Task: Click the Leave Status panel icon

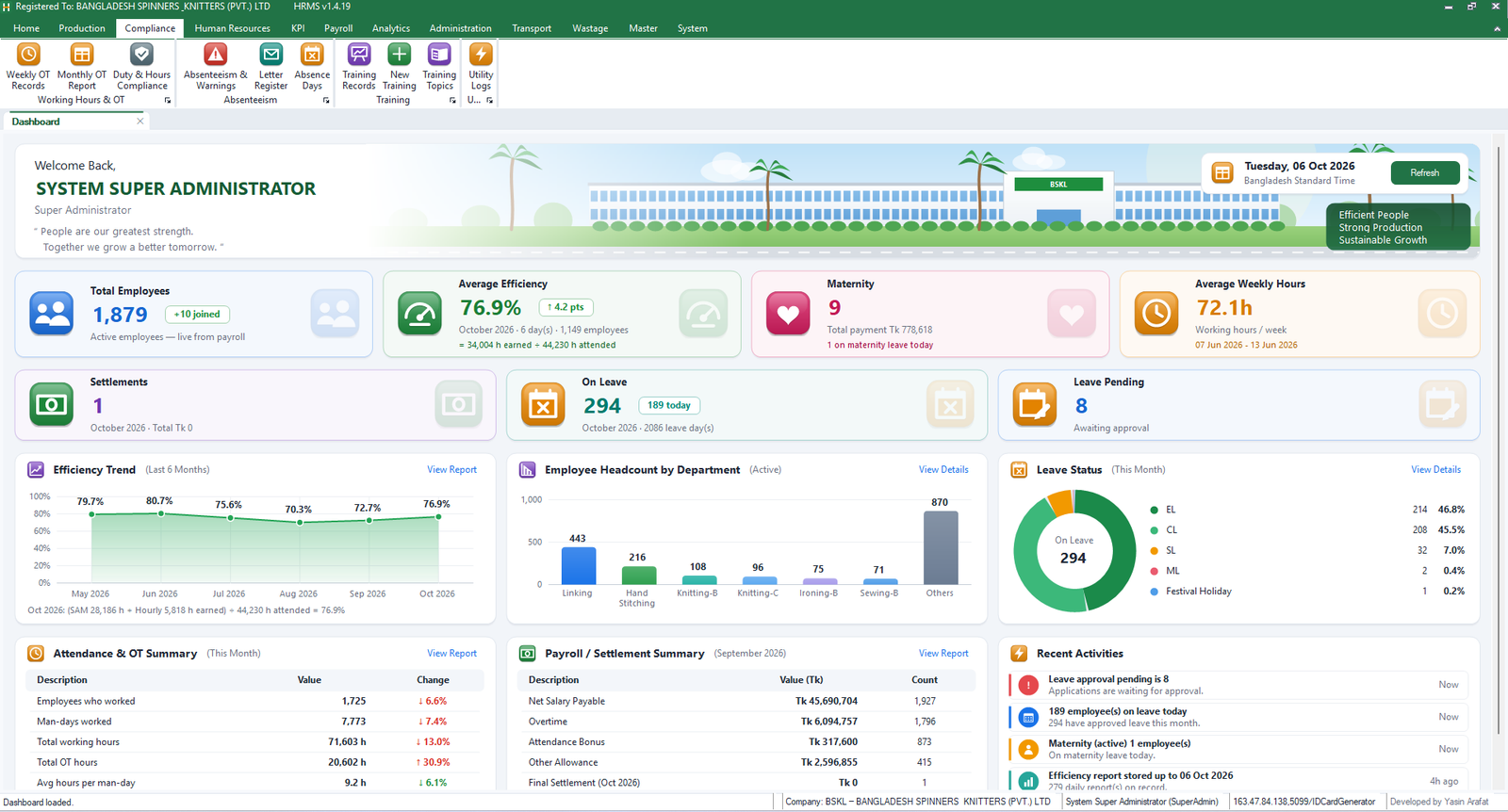Action: [x=1019, y=469]
